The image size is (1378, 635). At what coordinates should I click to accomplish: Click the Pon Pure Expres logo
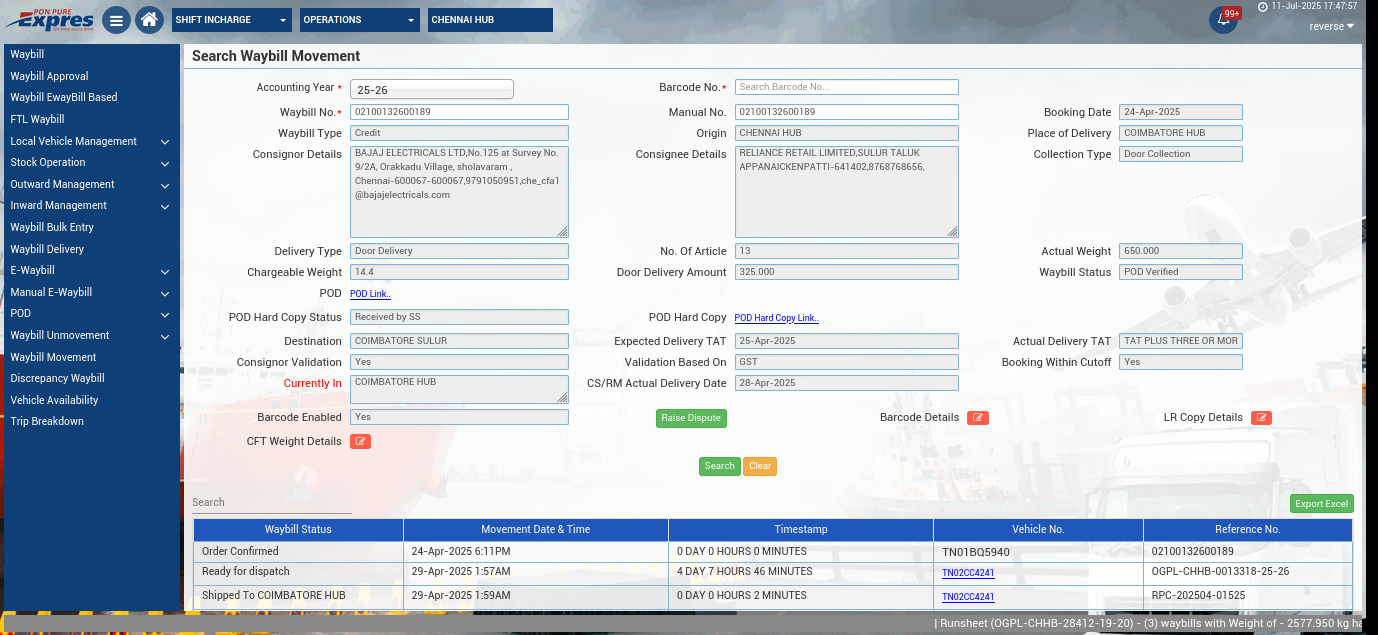tap(50, 19)
